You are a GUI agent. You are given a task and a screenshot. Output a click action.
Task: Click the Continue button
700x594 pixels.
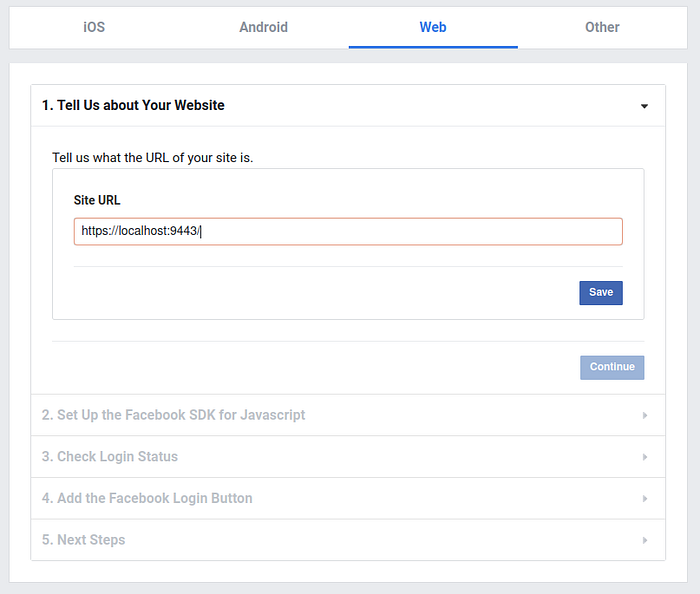(612, 367)
